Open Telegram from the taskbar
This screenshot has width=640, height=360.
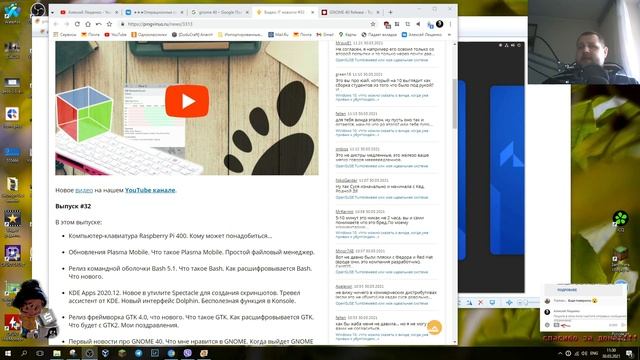(x=138, y=353)
